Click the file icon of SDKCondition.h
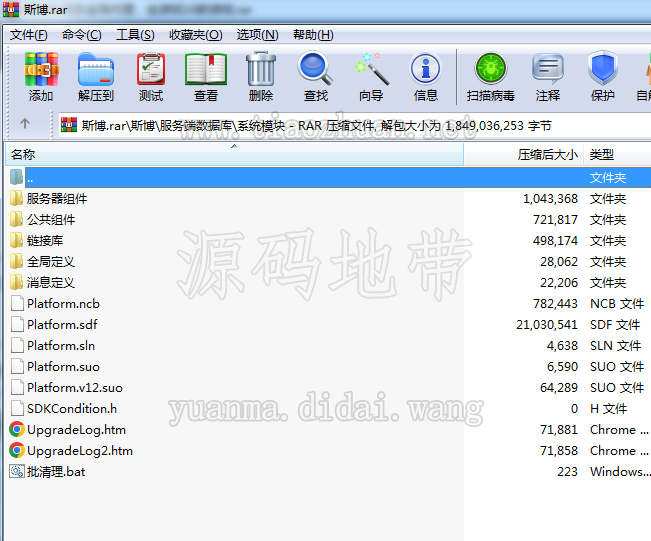Image resolution: width=651 pixels, height=541 pixels. coord(17,408)
